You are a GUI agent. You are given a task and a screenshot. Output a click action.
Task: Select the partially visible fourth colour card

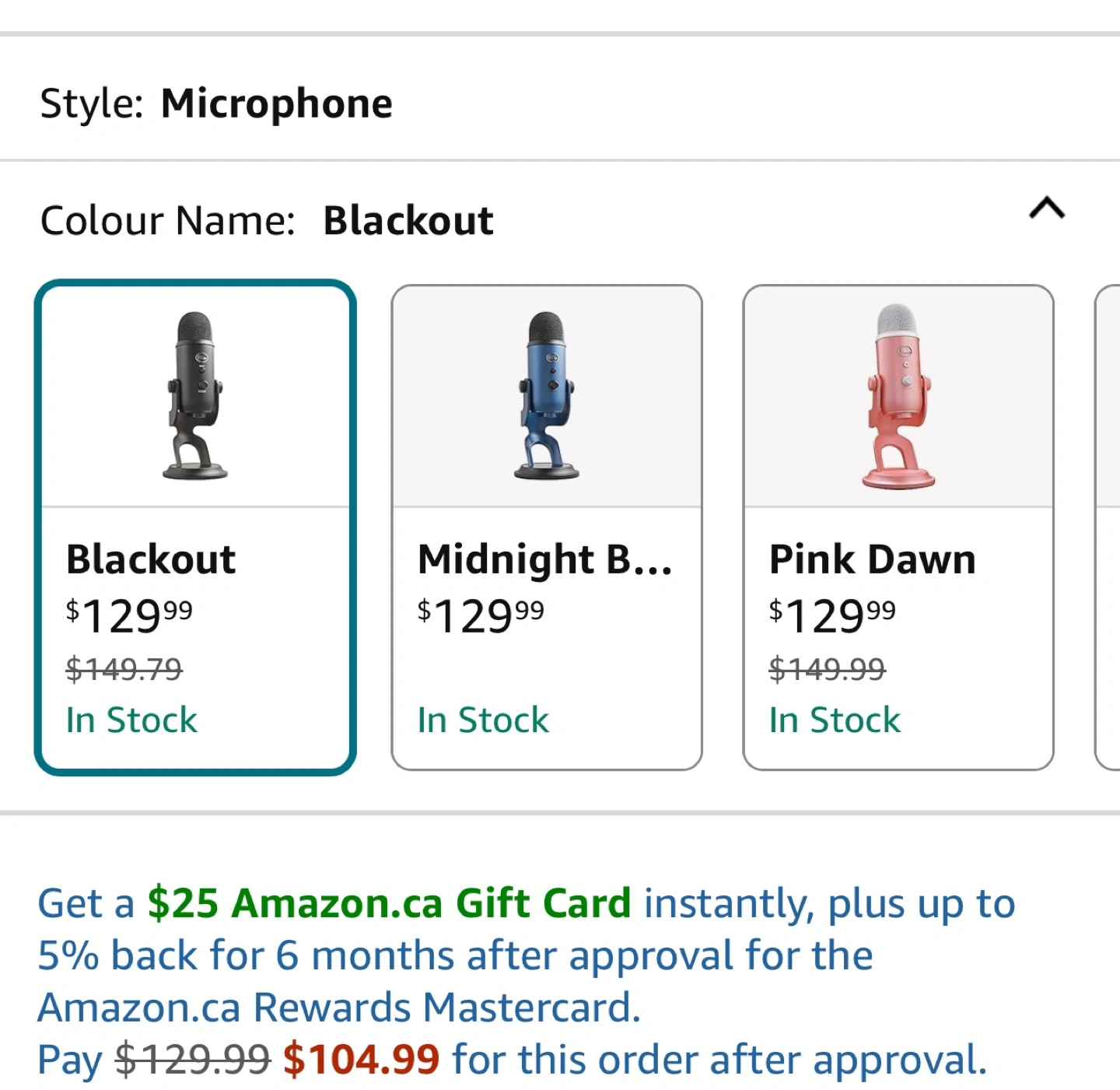point(1108,527)
